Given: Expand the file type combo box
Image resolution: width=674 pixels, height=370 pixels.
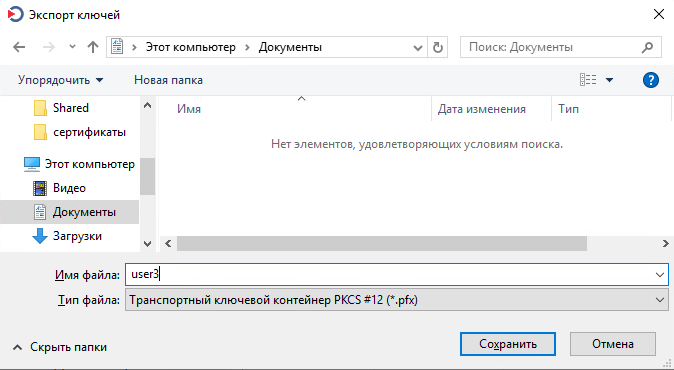Looking at the screenshot, I should [x=660, y=300].
